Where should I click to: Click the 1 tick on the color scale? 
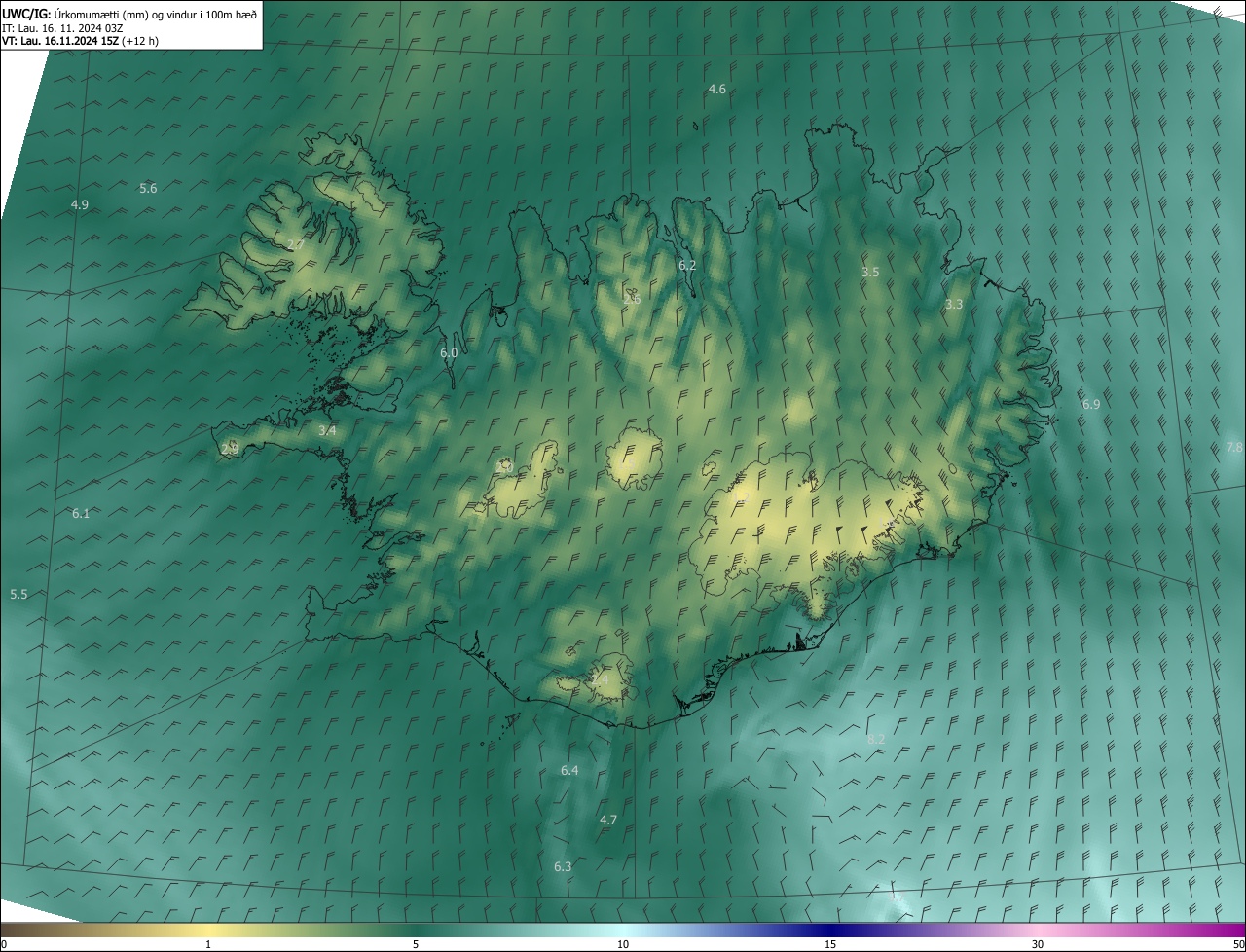pos(208,944)
